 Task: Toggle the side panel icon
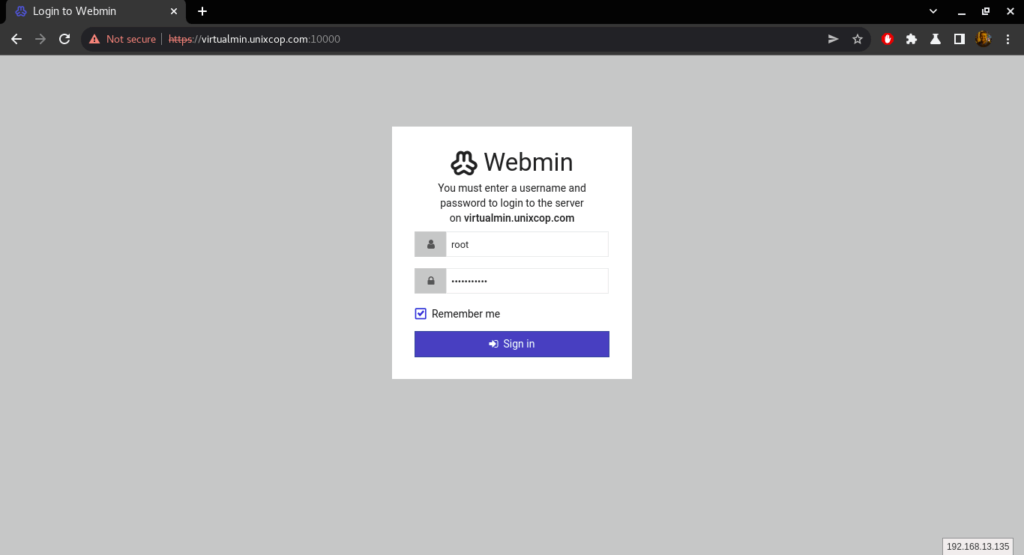click(x=959, y=39)
